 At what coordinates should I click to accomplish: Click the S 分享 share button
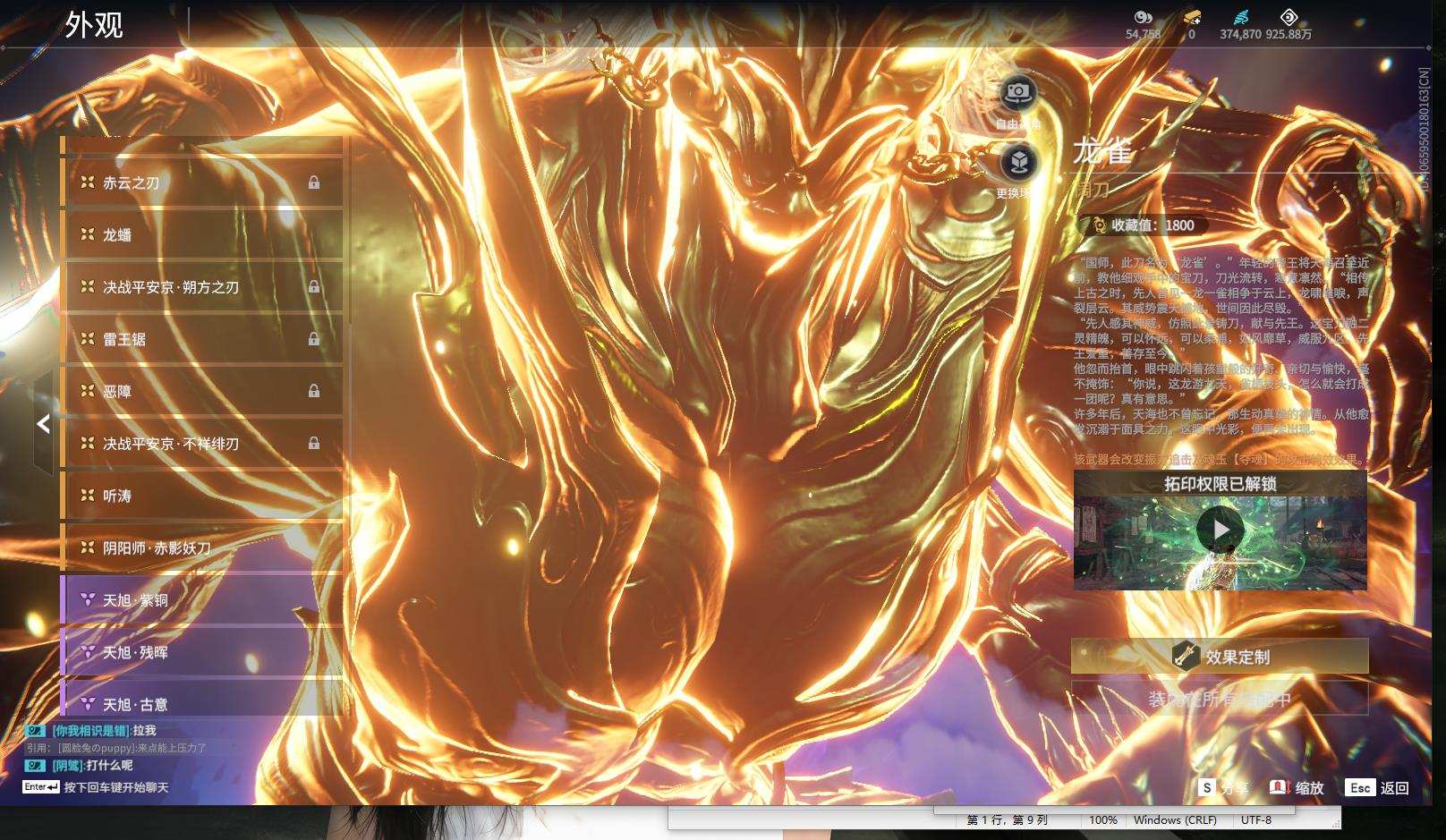coord(1224,788)
